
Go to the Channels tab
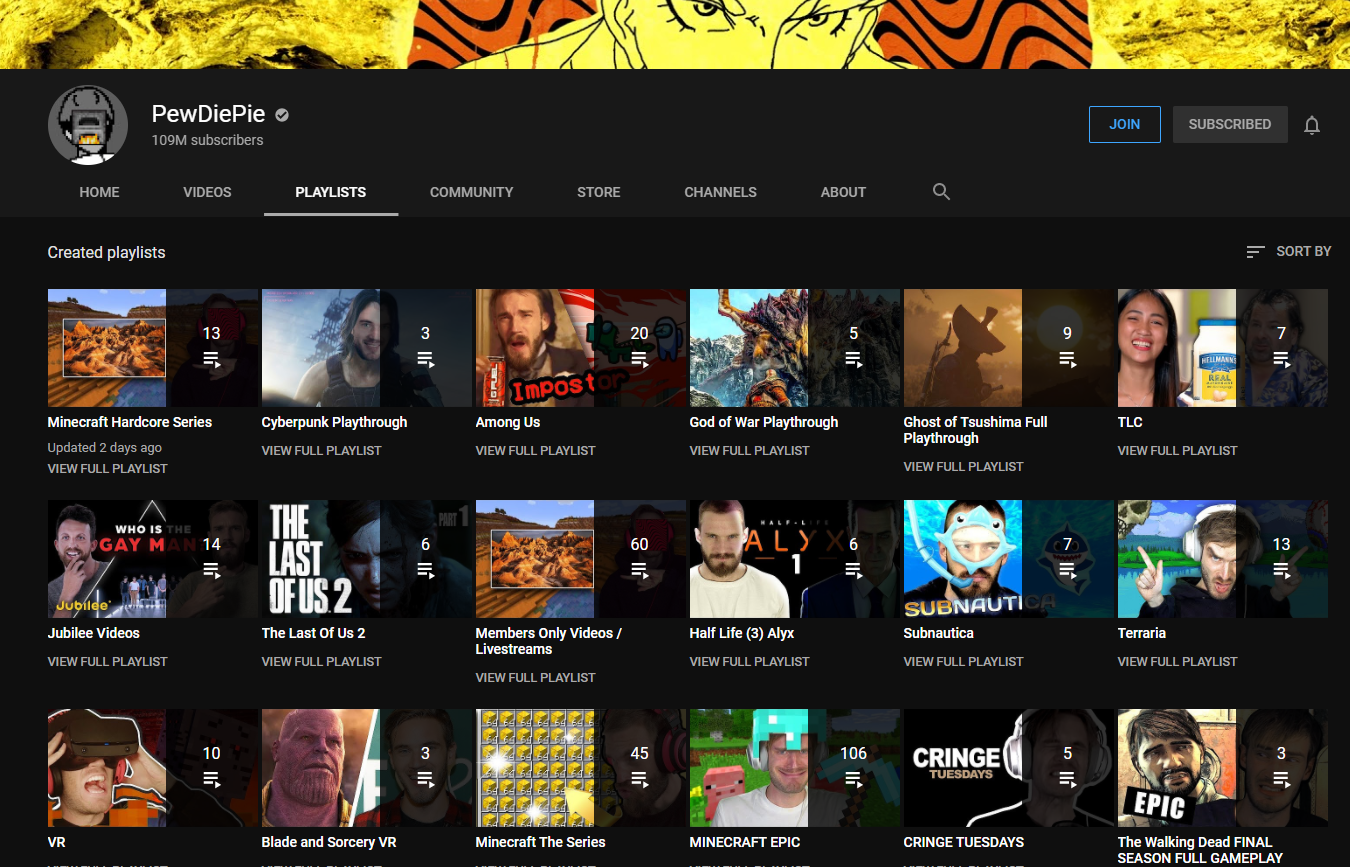coord(720,192)
